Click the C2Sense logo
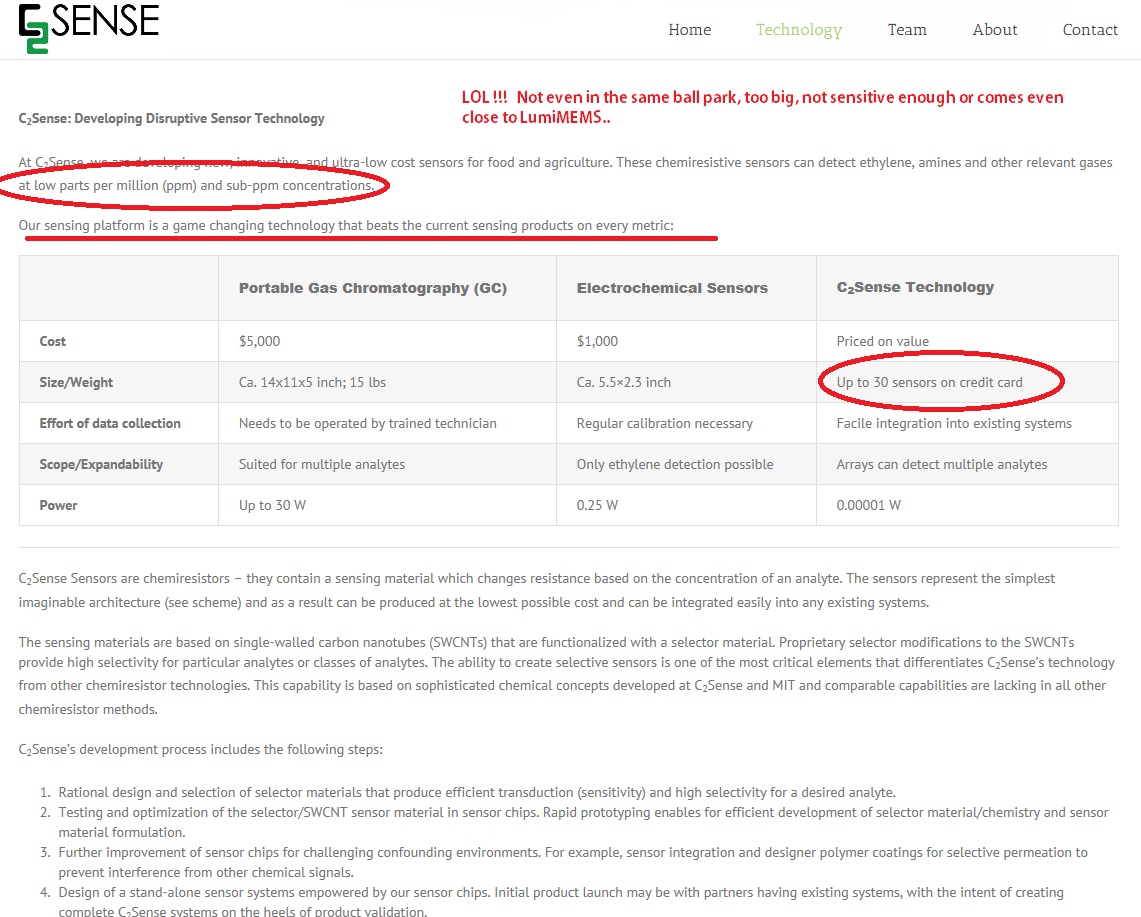This screenshot has width=1141, height=917. click(x=89, y=28)
